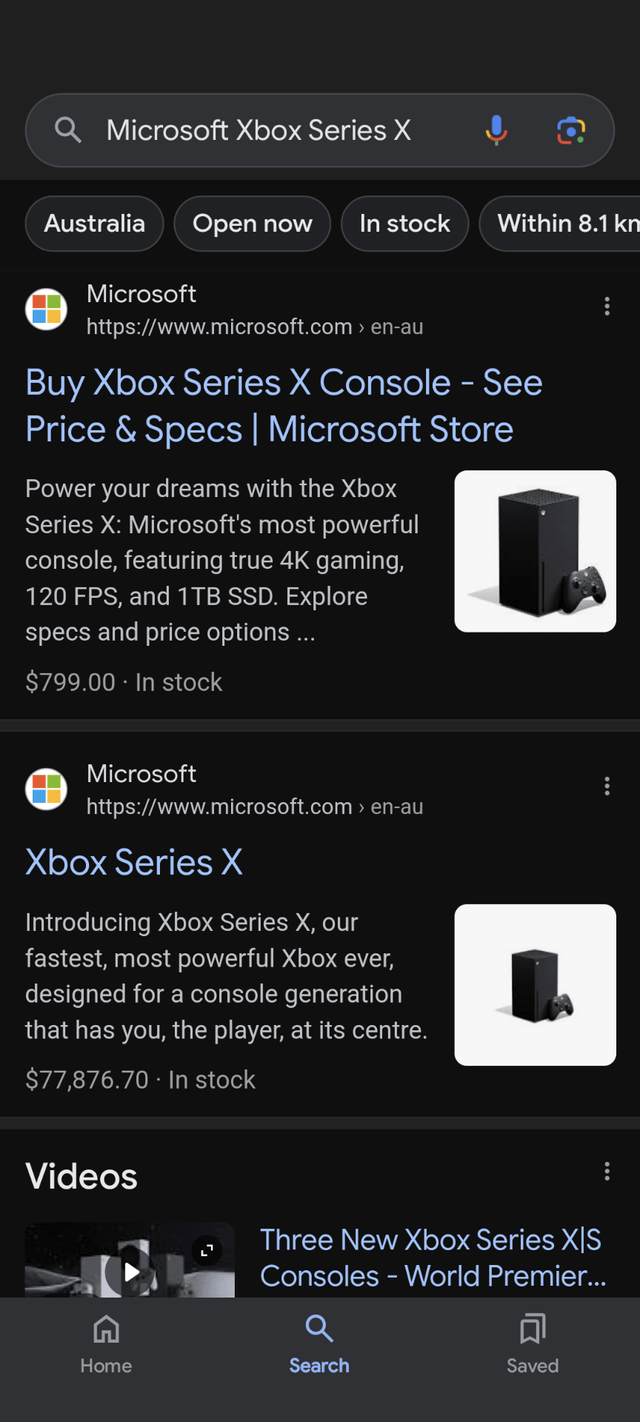The image size is (640, 1422).
Task: Toggle the Australia filter chip
Action: [94, 224]
